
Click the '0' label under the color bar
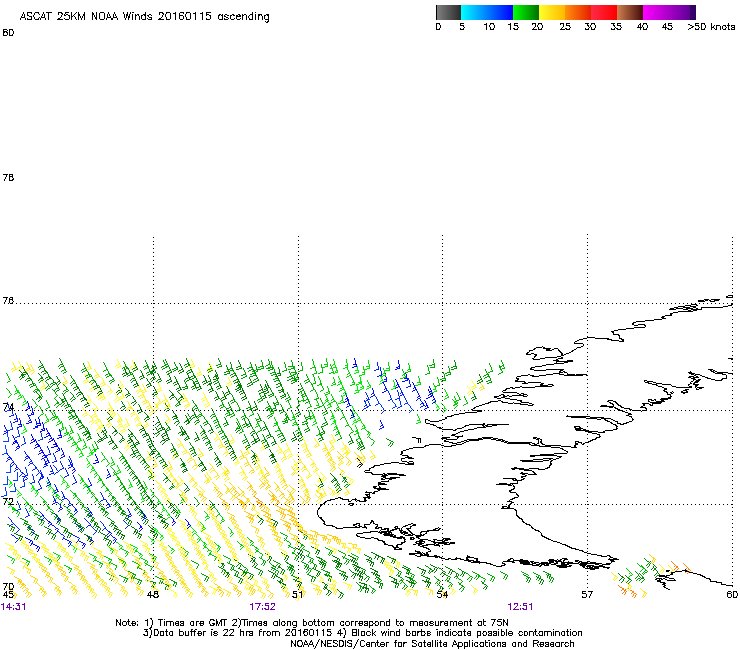pos(438,27)
